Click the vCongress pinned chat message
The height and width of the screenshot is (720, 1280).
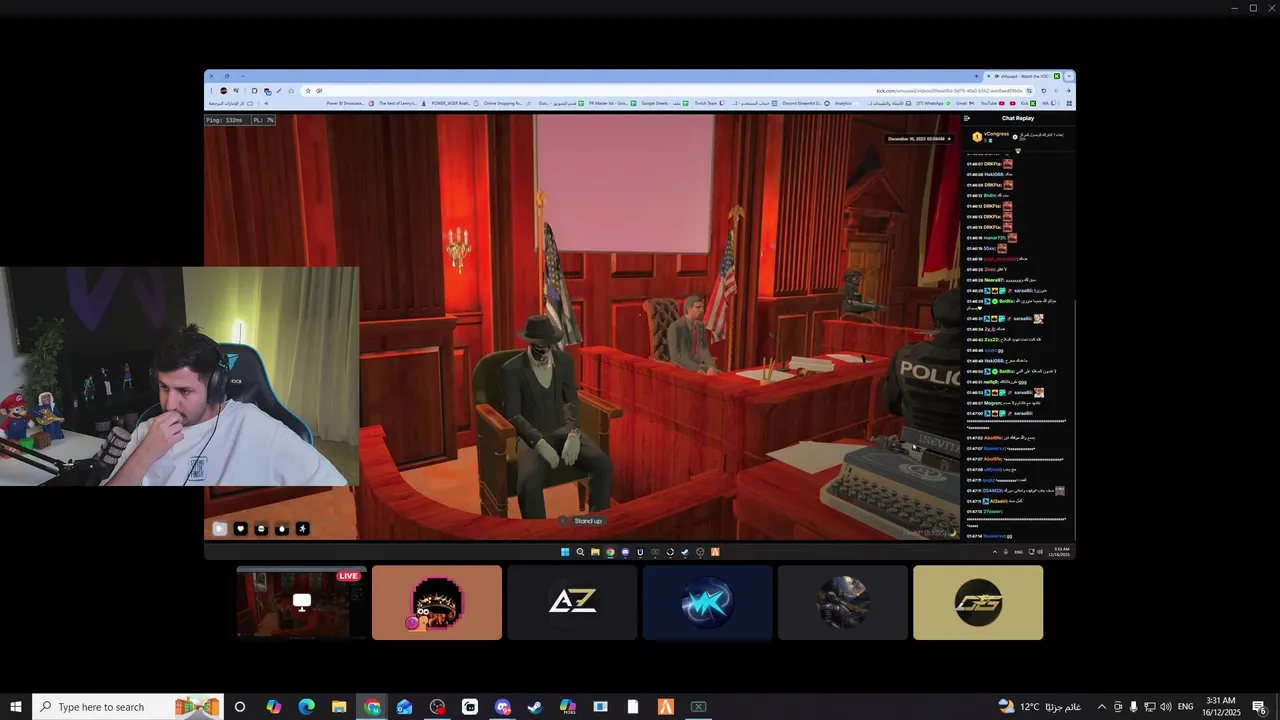tap(1018, 137)
